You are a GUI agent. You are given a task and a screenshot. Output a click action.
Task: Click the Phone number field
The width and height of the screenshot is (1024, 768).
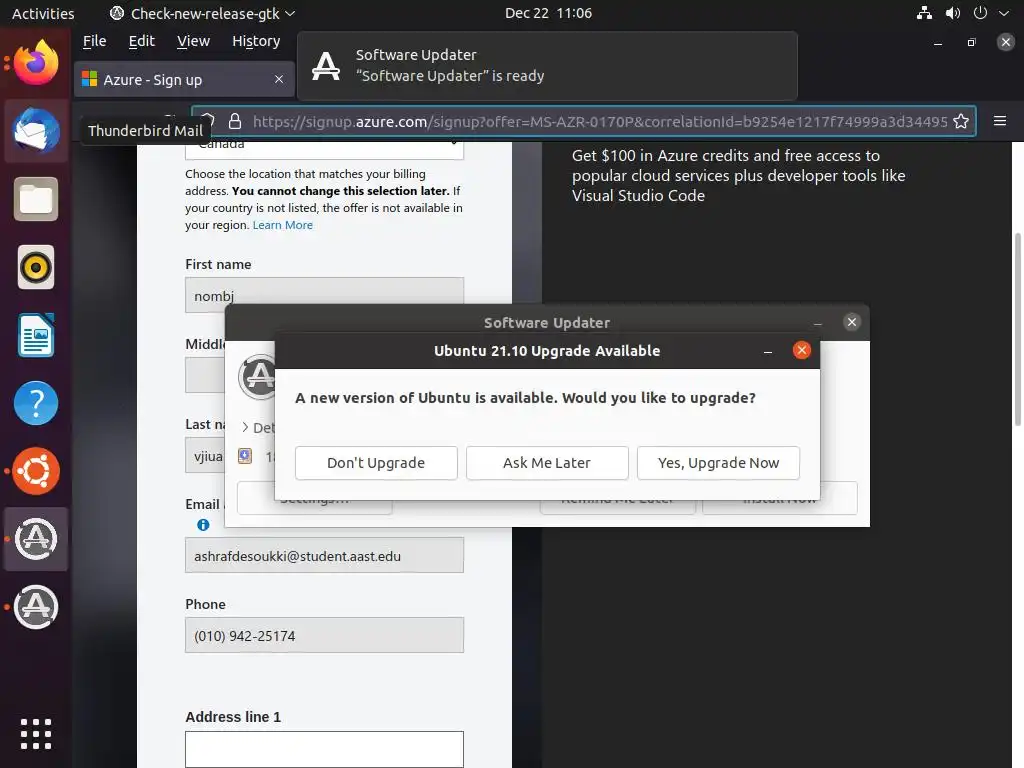(325, 635)
